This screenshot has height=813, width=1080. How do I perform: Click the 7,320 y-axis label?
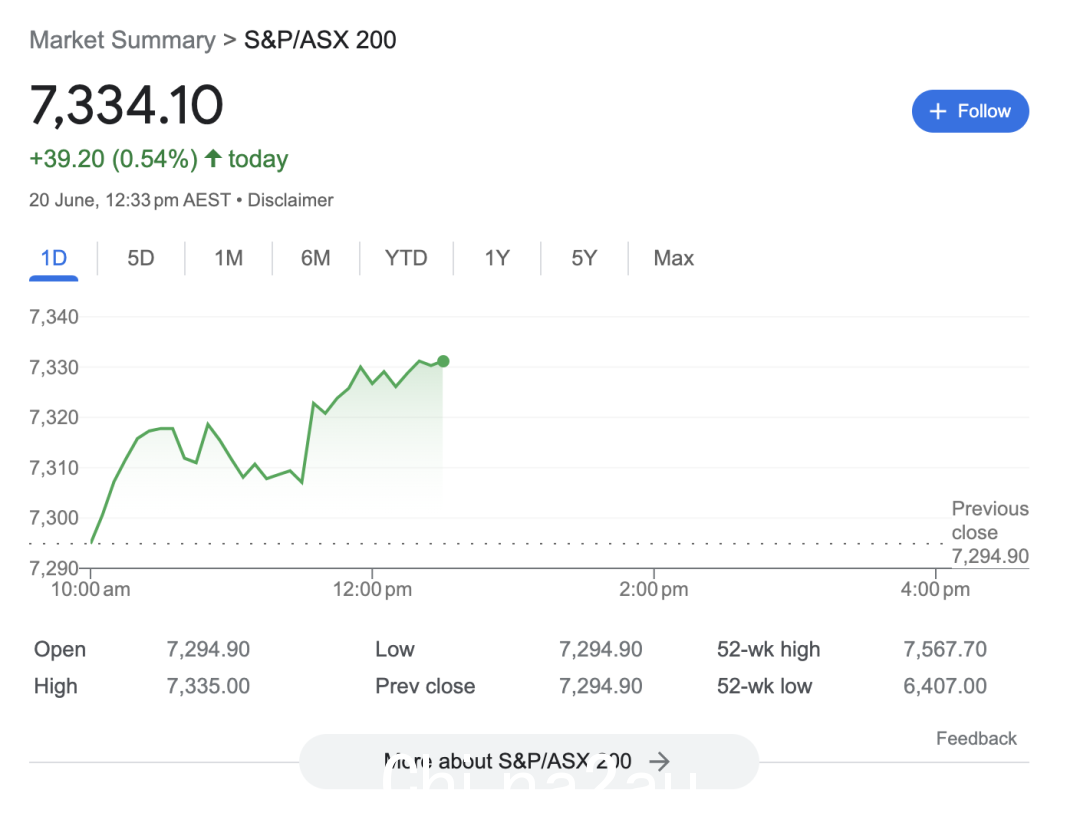(54, 418)
